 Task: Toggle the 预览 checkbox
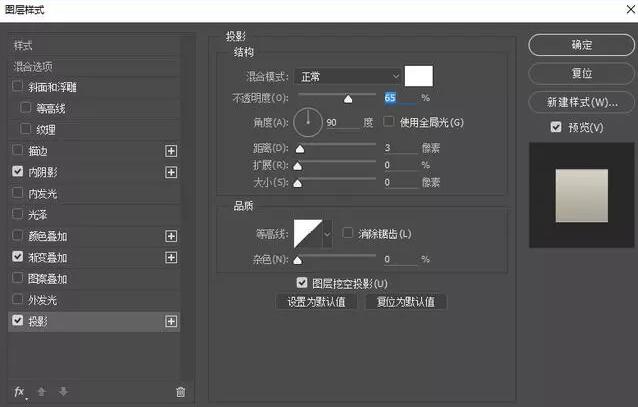tap(556, 127)
